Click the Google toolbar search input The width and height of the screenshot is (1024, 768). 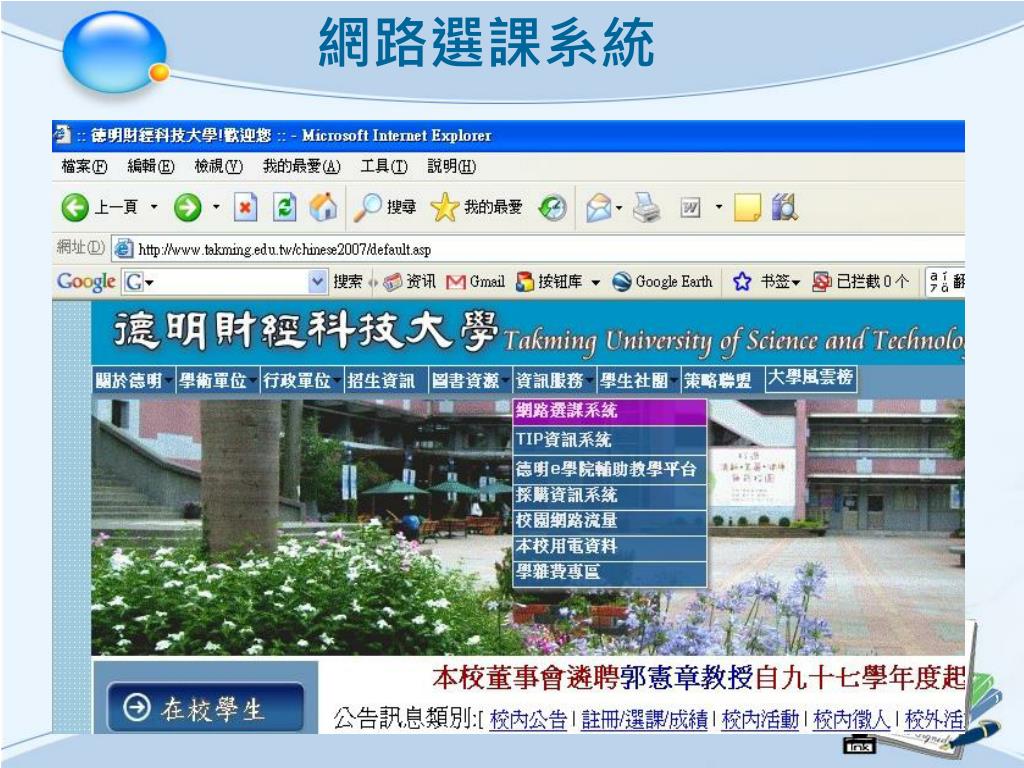point(232,282)
